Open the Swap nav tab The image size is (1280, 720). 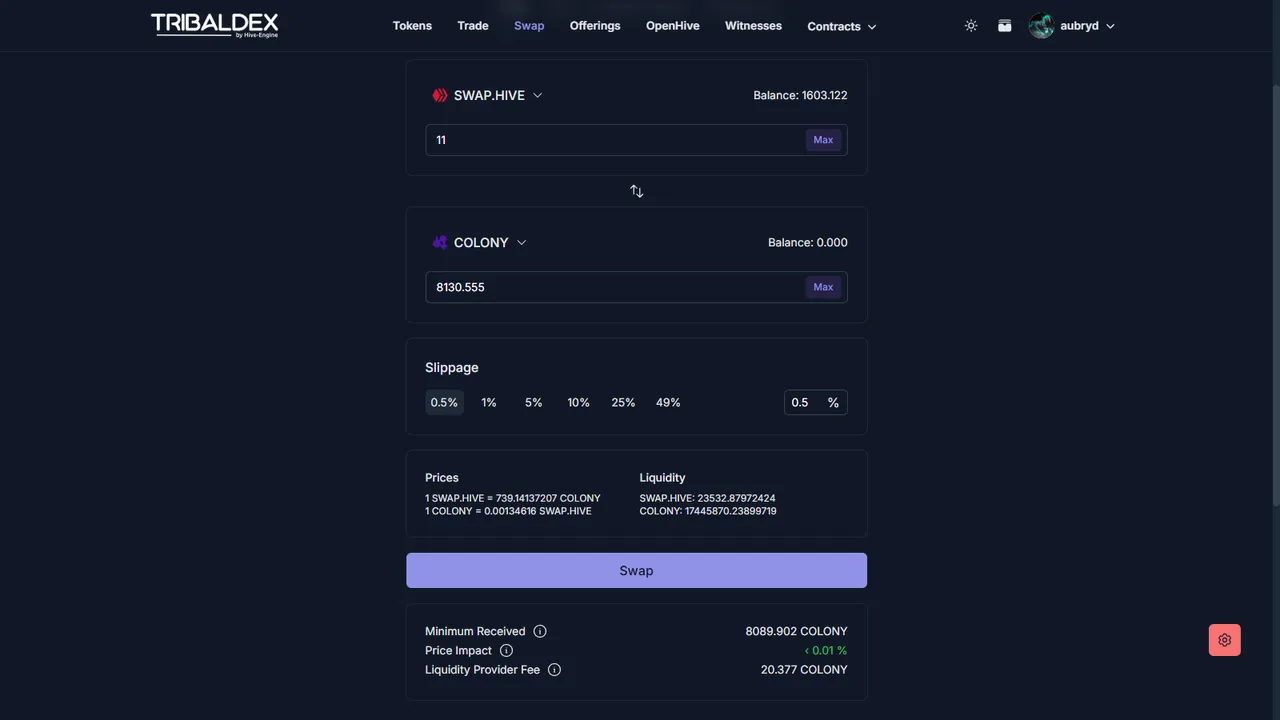tap(529, 26)
